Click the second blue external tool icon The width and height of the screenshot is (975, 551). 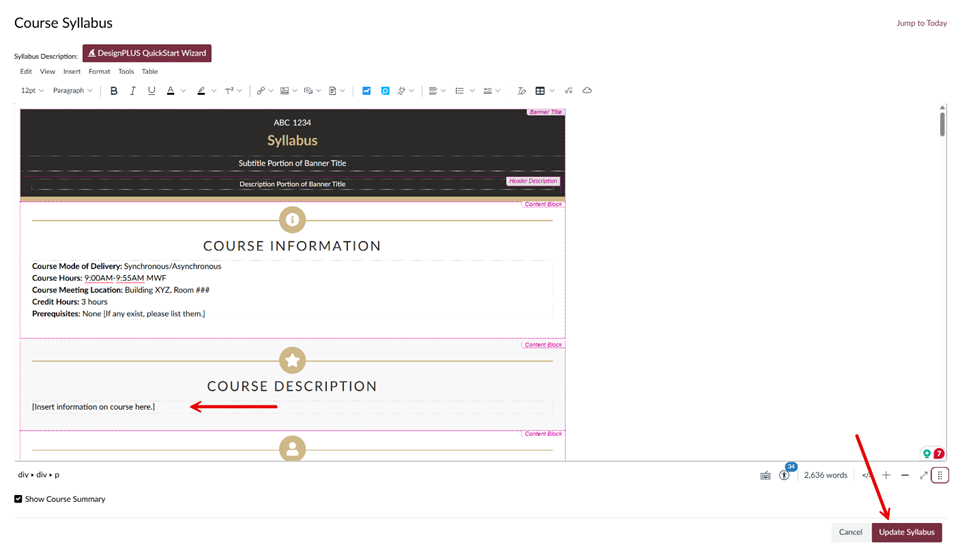[x=385, y=91]
